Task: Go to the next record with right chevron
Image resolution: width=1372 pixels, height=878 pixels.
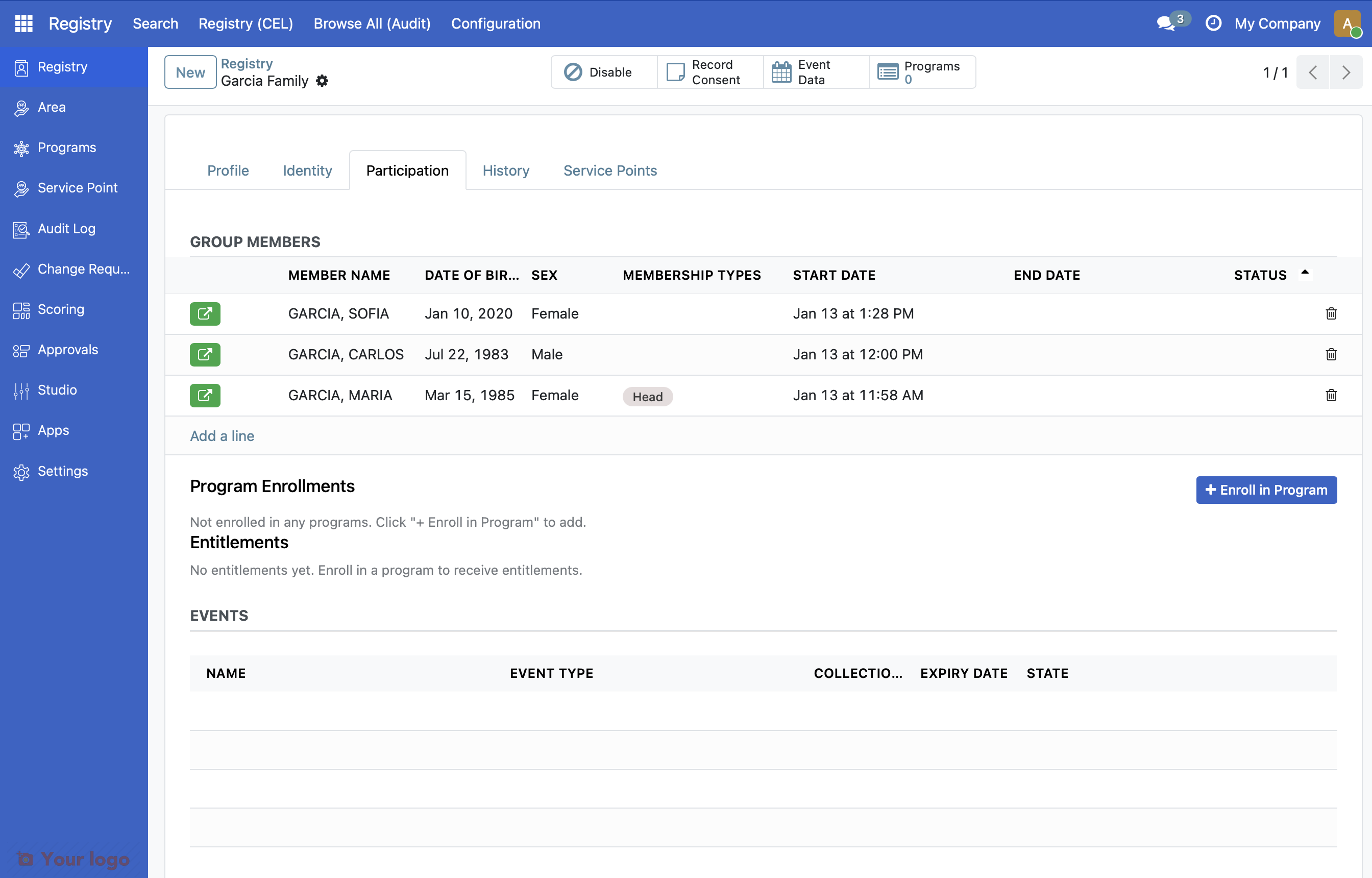Action: point(1345,72)
